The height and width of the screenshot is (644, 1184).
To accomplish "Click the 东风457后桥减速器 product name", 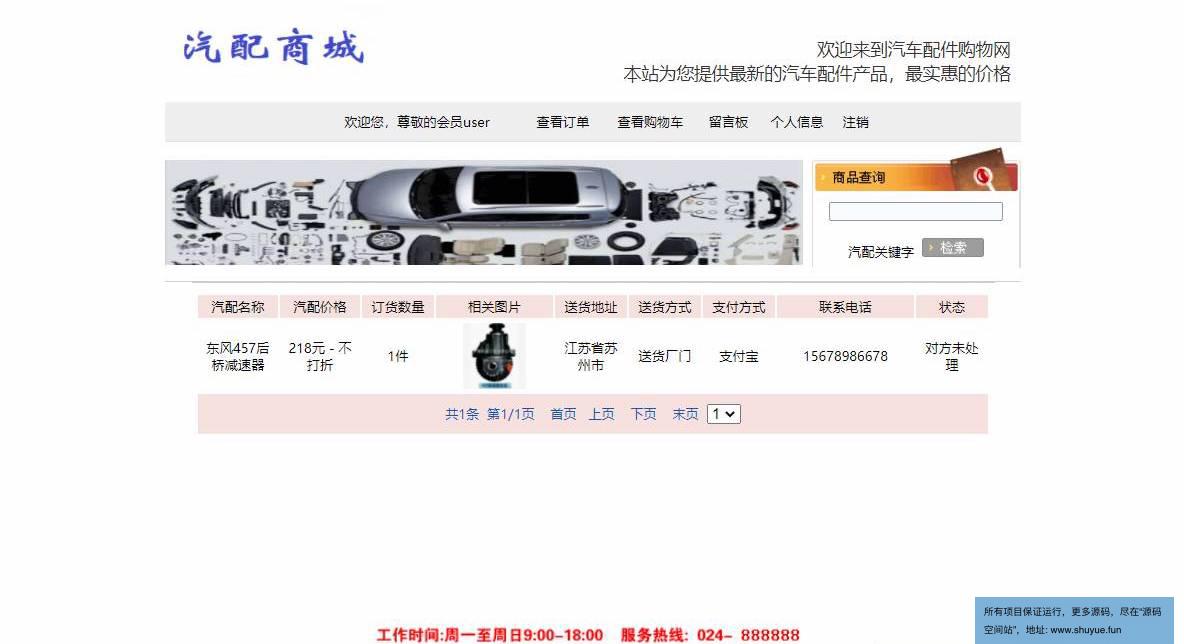I will pos(238,356).
